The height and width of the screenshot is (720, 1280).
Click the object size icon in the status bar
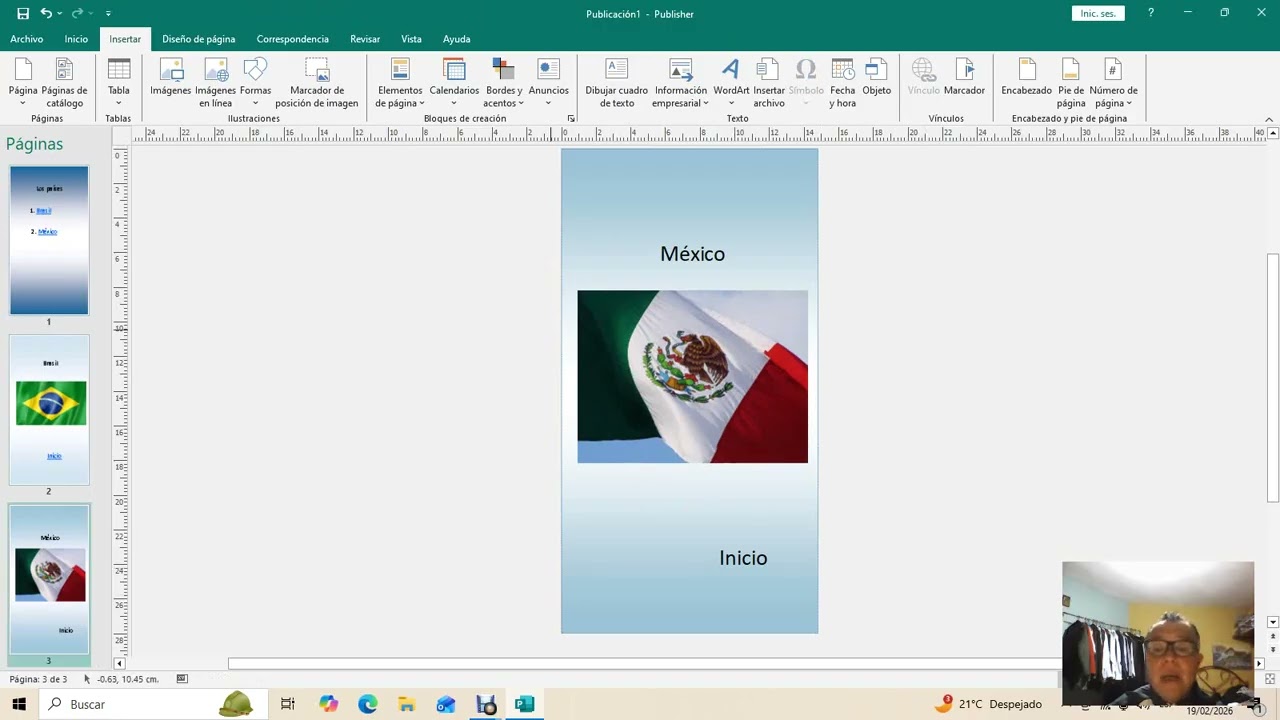click(x=182, y=679)
